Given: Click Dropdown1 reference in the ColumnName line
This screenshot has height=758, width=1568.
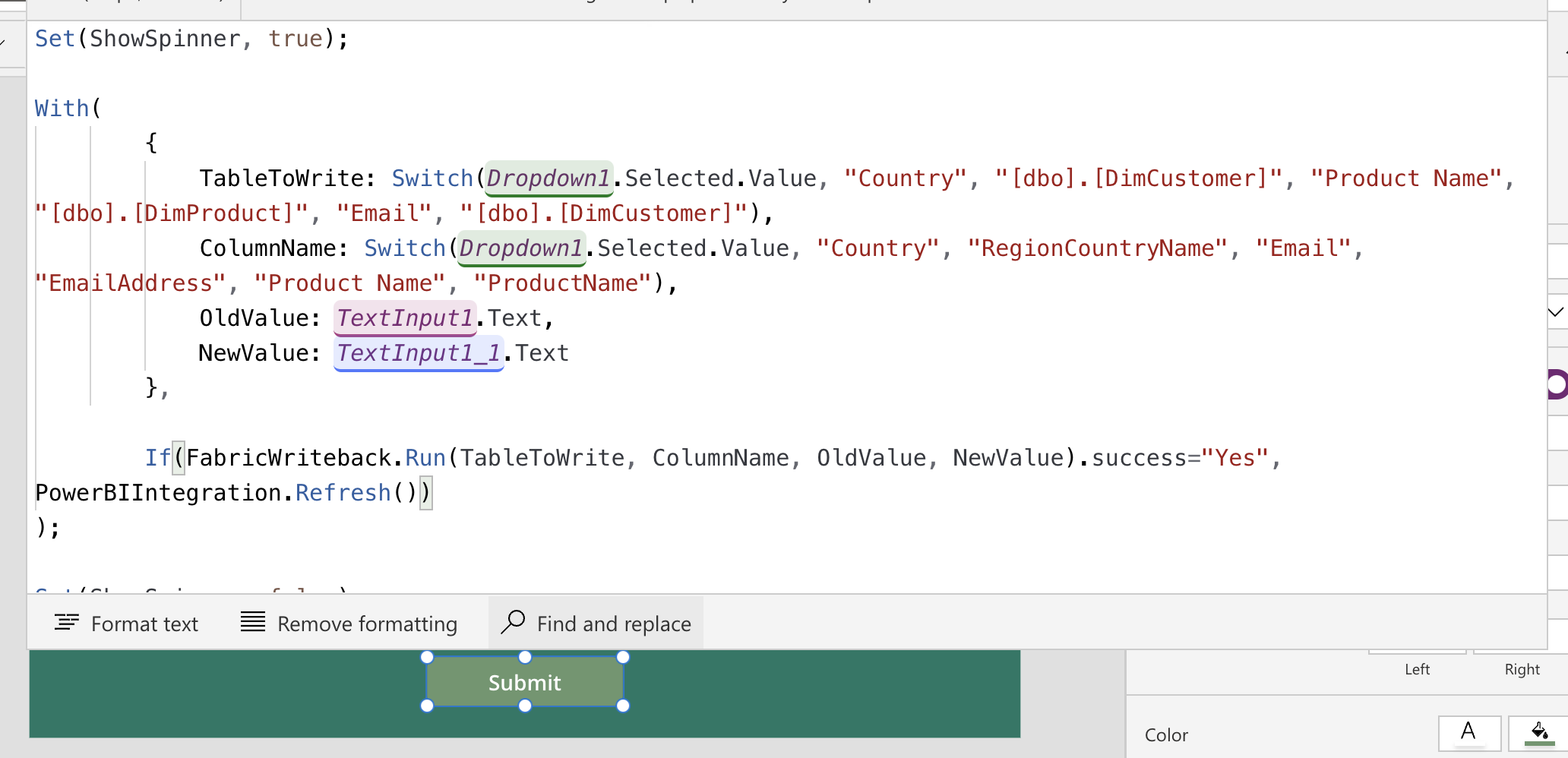Looking at the screenshot, I should (x=520, y=248).
